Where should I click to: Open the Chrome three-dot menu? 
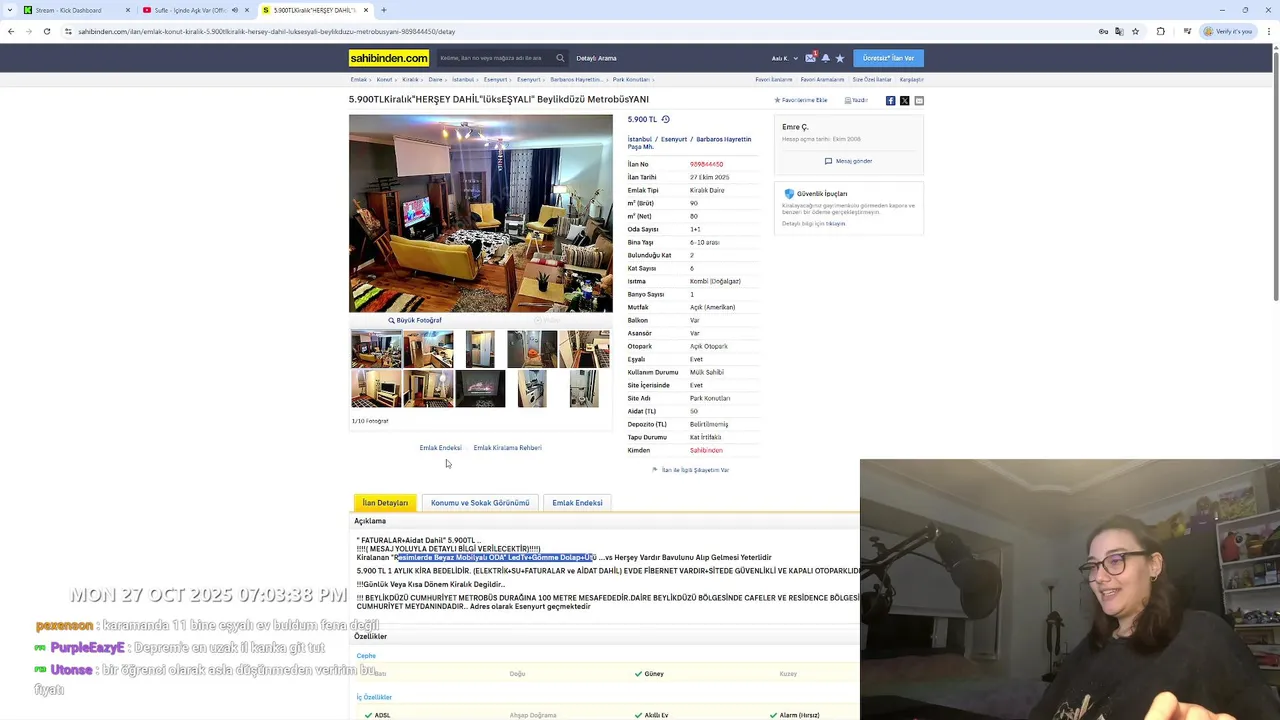coord(1268,31)
